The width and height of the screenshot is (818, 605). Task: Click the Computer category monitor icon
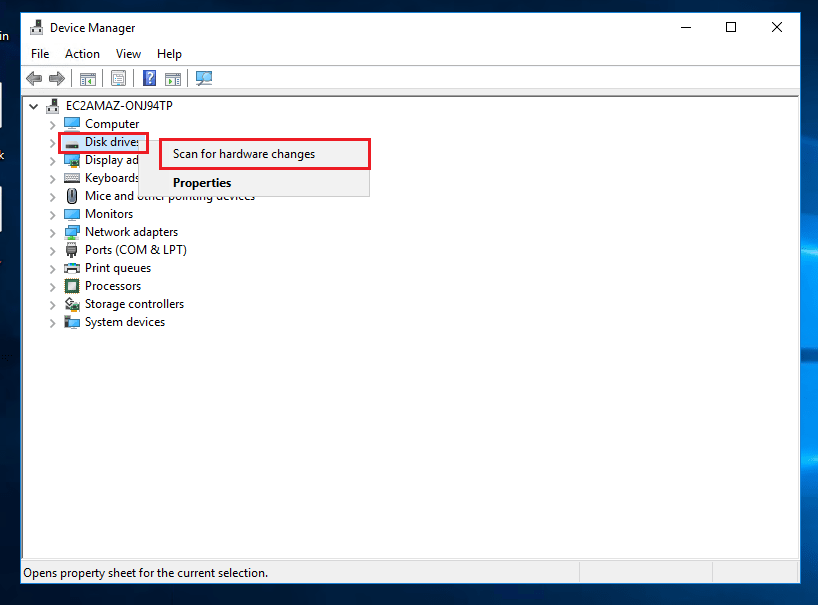(x=72, y=124)
